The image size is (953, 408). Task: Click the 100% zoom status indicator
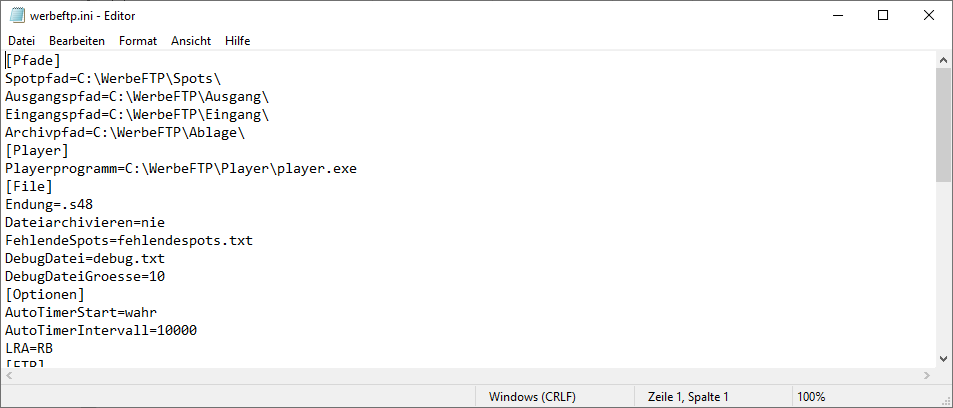pos(811,397)
